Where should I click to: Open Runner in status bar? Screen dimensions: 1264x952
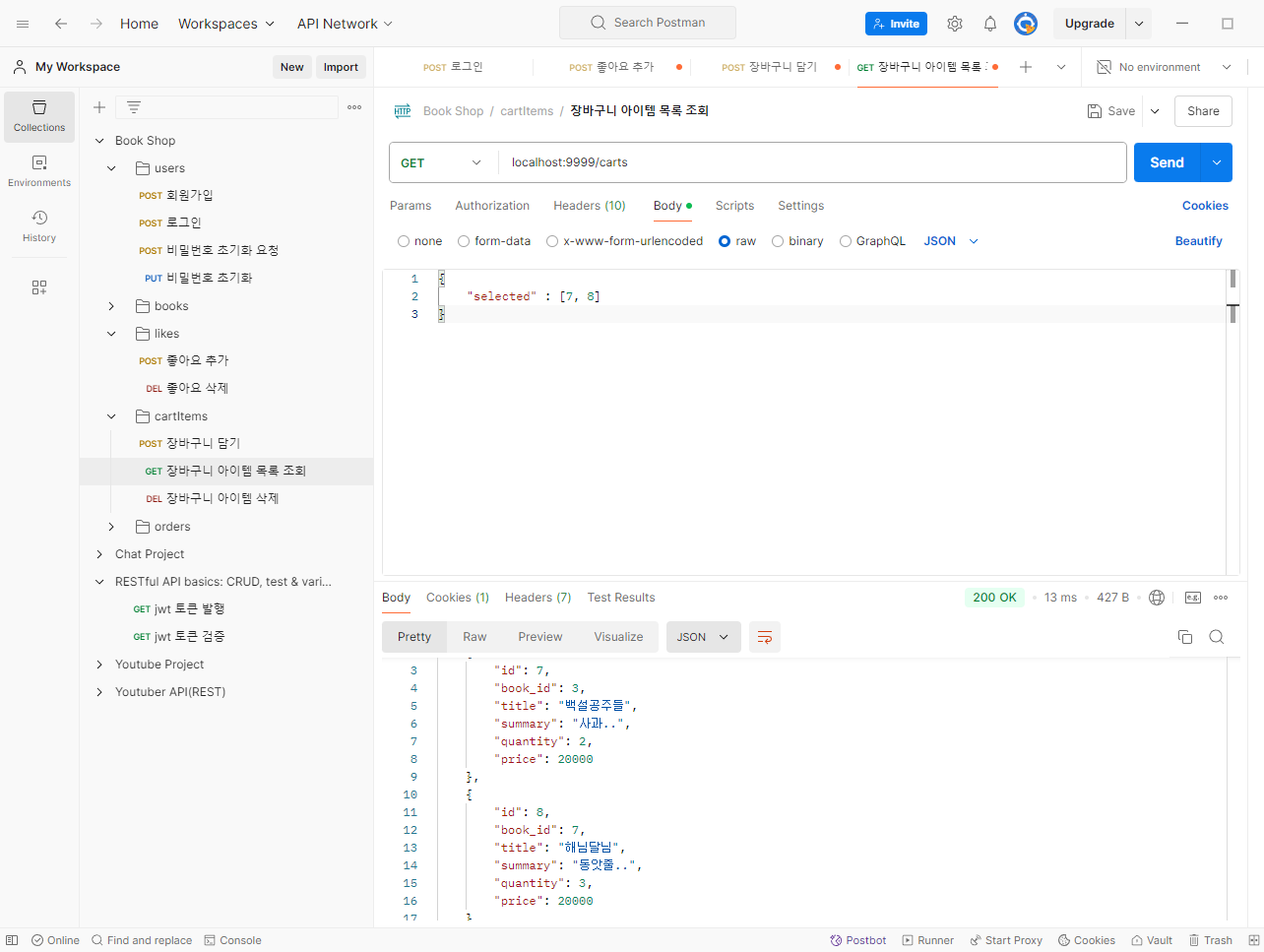pyautogui.click(x=928, y=940)
